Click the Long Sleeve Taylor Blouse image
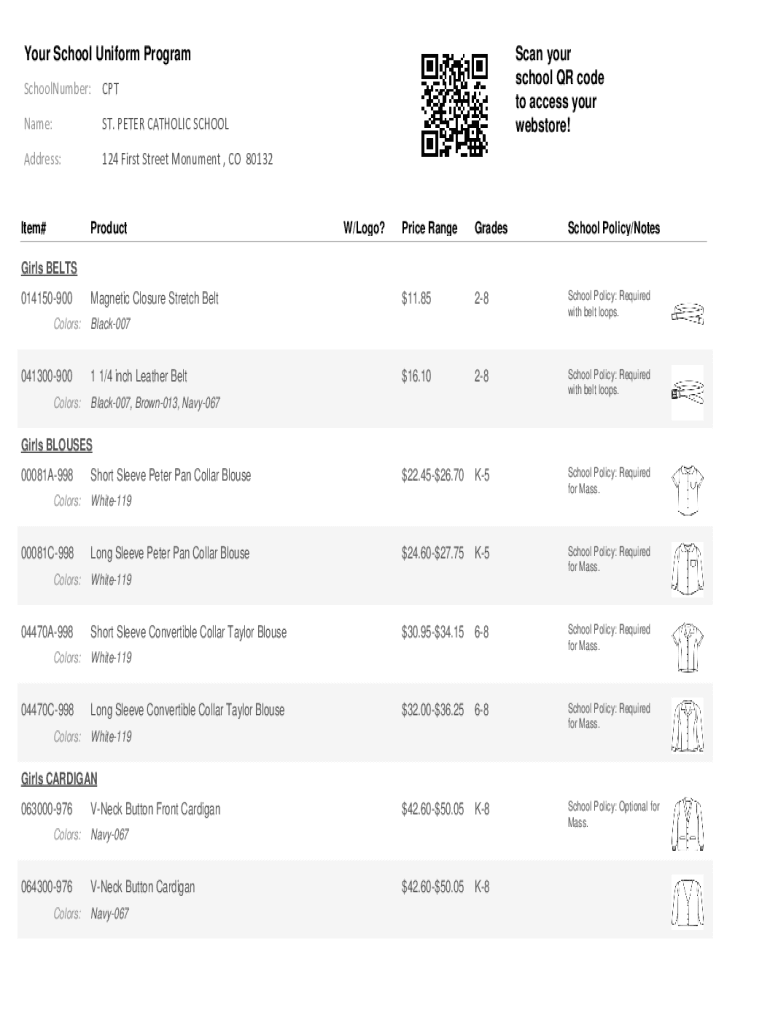 click(x=687, y=725)
